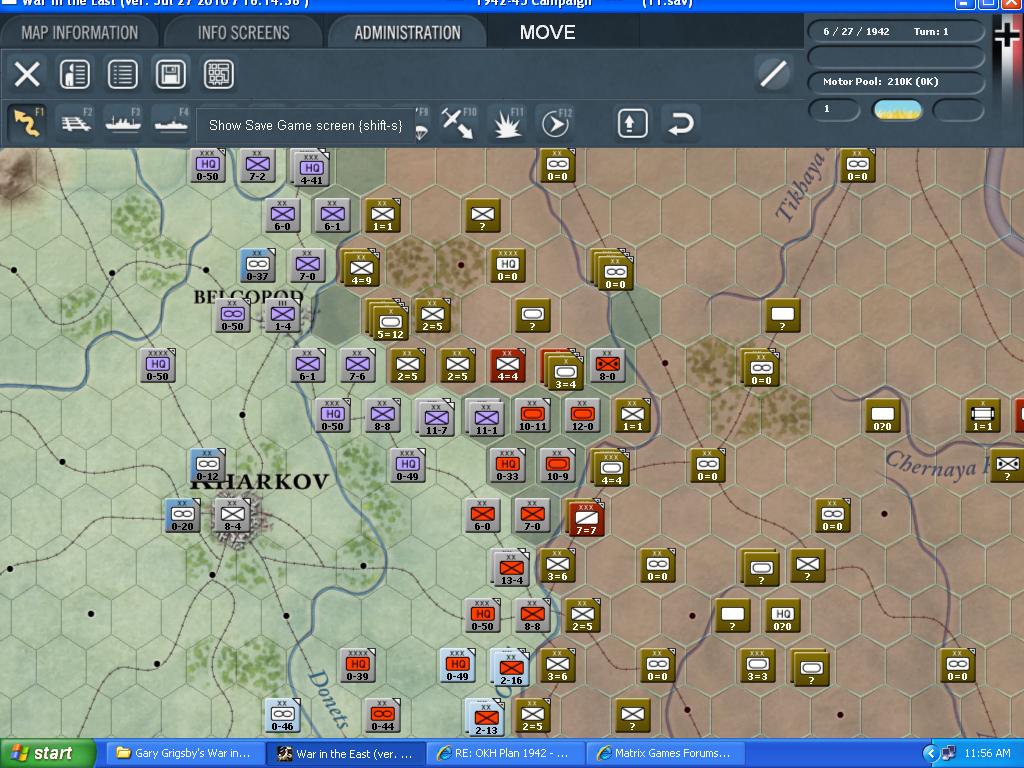Select the purple 7-2 infantry counter
This screenshot has height=768, width=1024.
[x=257, y=165]
